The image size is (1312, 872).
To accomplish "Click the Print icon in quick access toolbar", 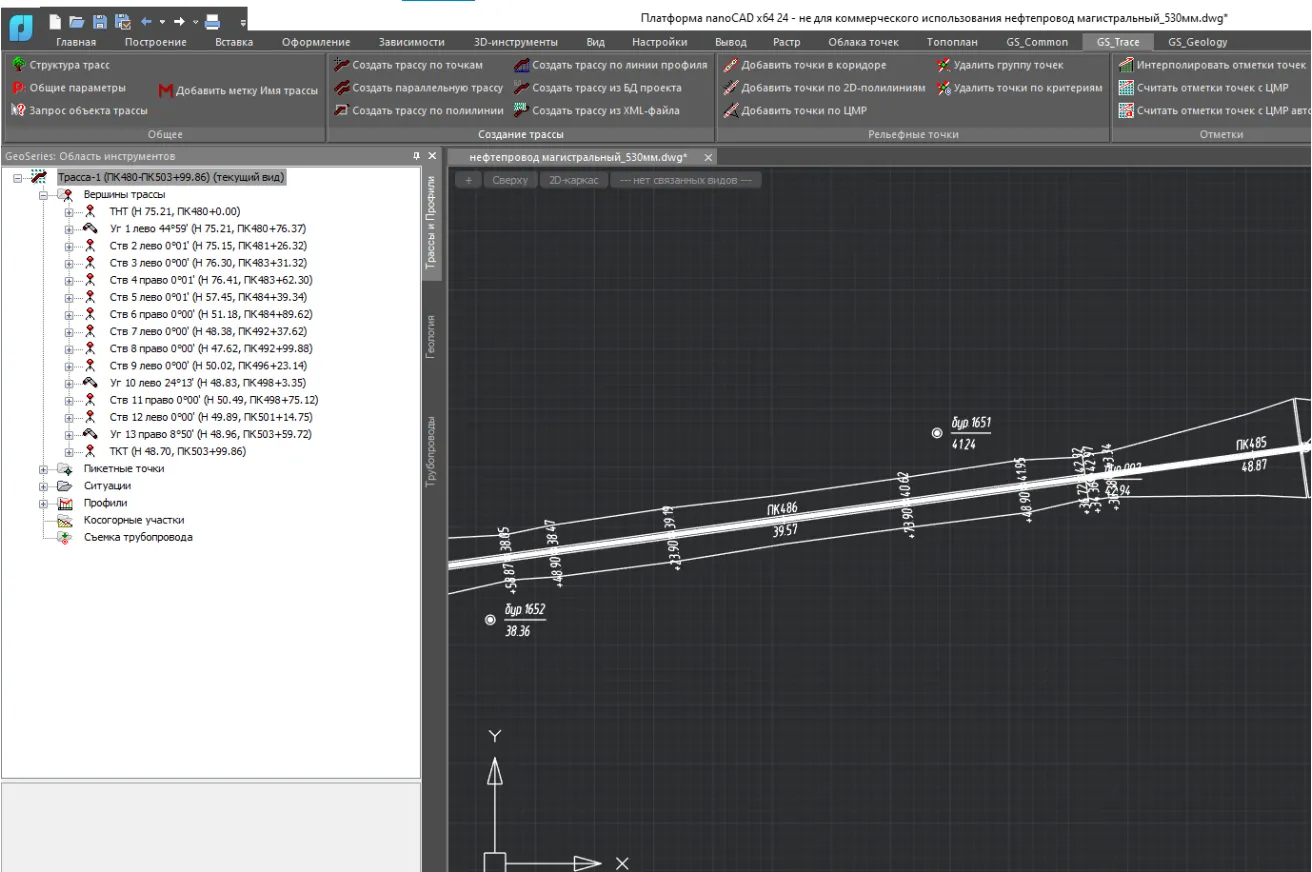I will [x=212, y=21].
